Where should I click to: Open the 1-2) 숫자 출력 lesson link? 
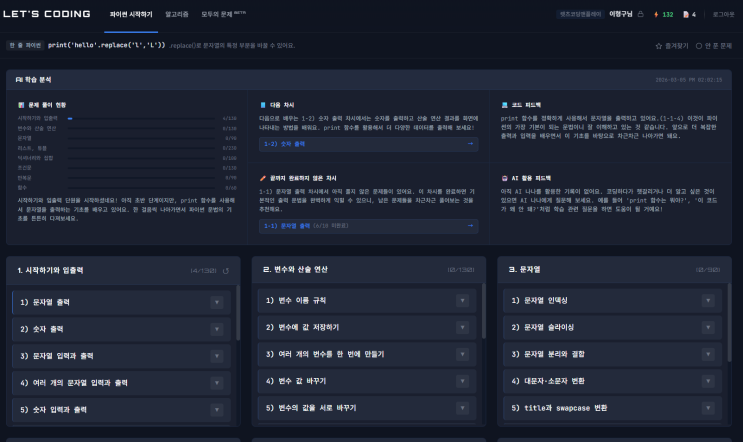click(368, 144)
